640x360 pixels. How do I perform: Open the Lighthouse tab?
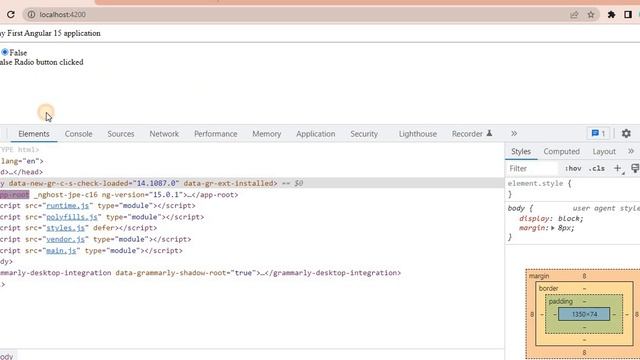tap(418, 134)
